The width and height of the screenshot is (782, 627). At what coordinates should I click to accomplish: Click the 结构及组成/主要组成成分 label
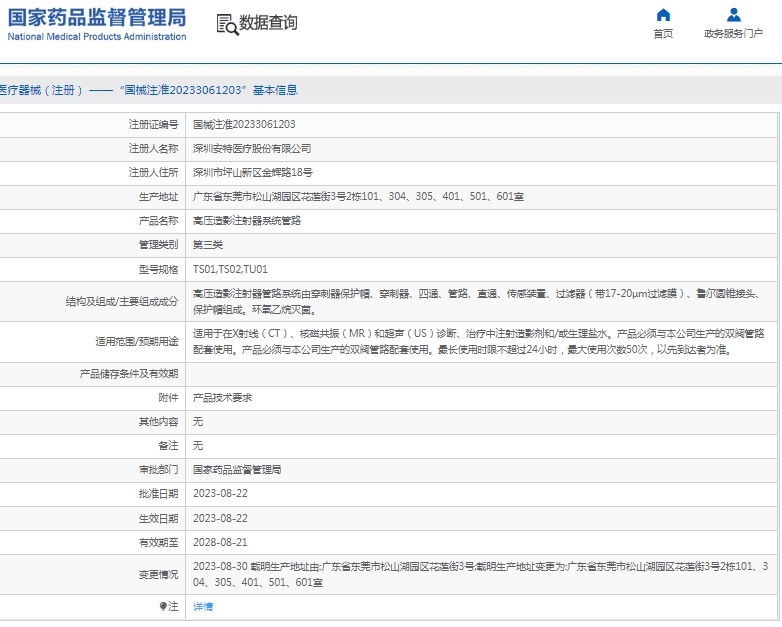coord(122,302)
